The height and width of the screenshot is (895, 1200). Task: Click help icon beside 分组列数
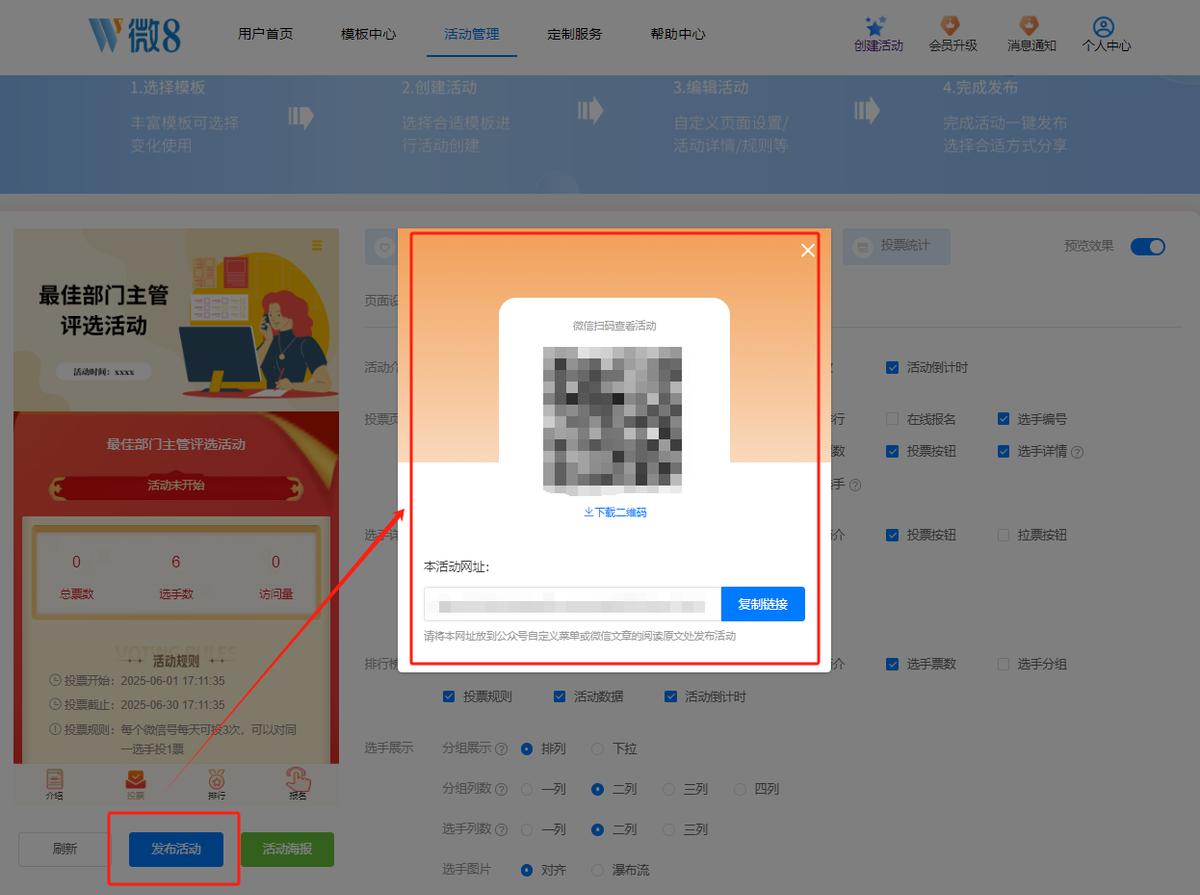tap(501, 789)
